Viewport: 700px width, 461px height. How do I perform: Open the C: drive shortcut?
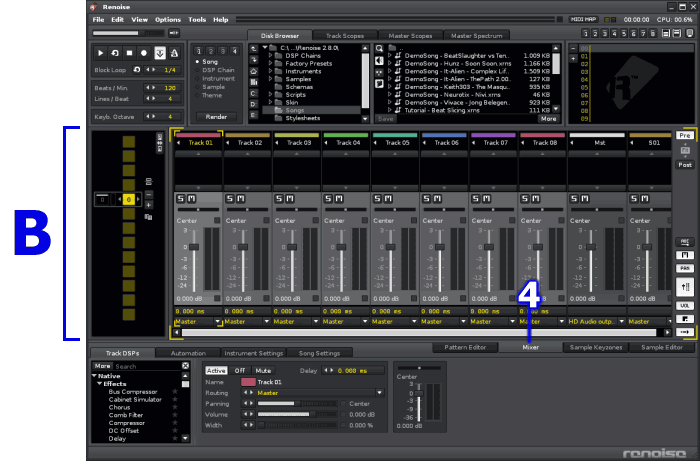(x=254, y=94)
